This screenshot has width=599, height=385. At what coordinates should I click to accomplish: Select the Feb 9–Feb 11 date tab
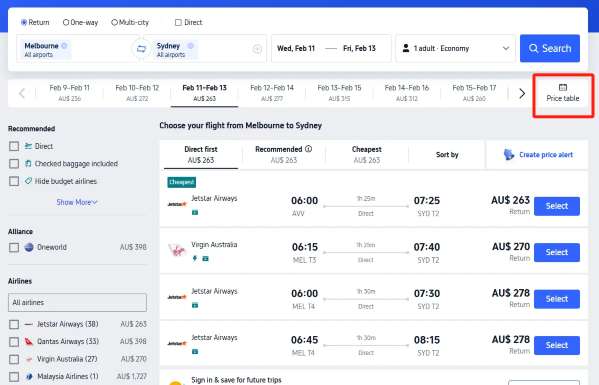(x=70, y=93)
